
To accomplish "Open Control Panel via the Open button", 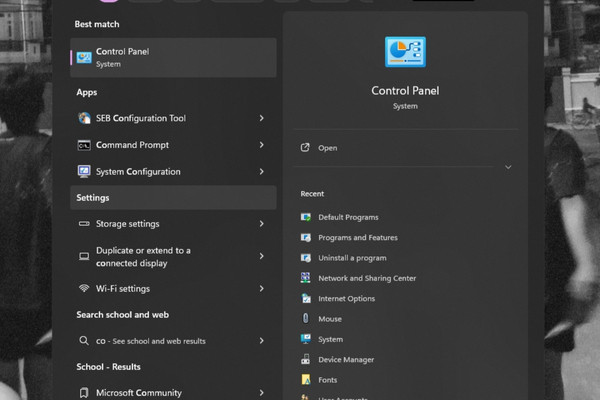I will click(406, 148).
